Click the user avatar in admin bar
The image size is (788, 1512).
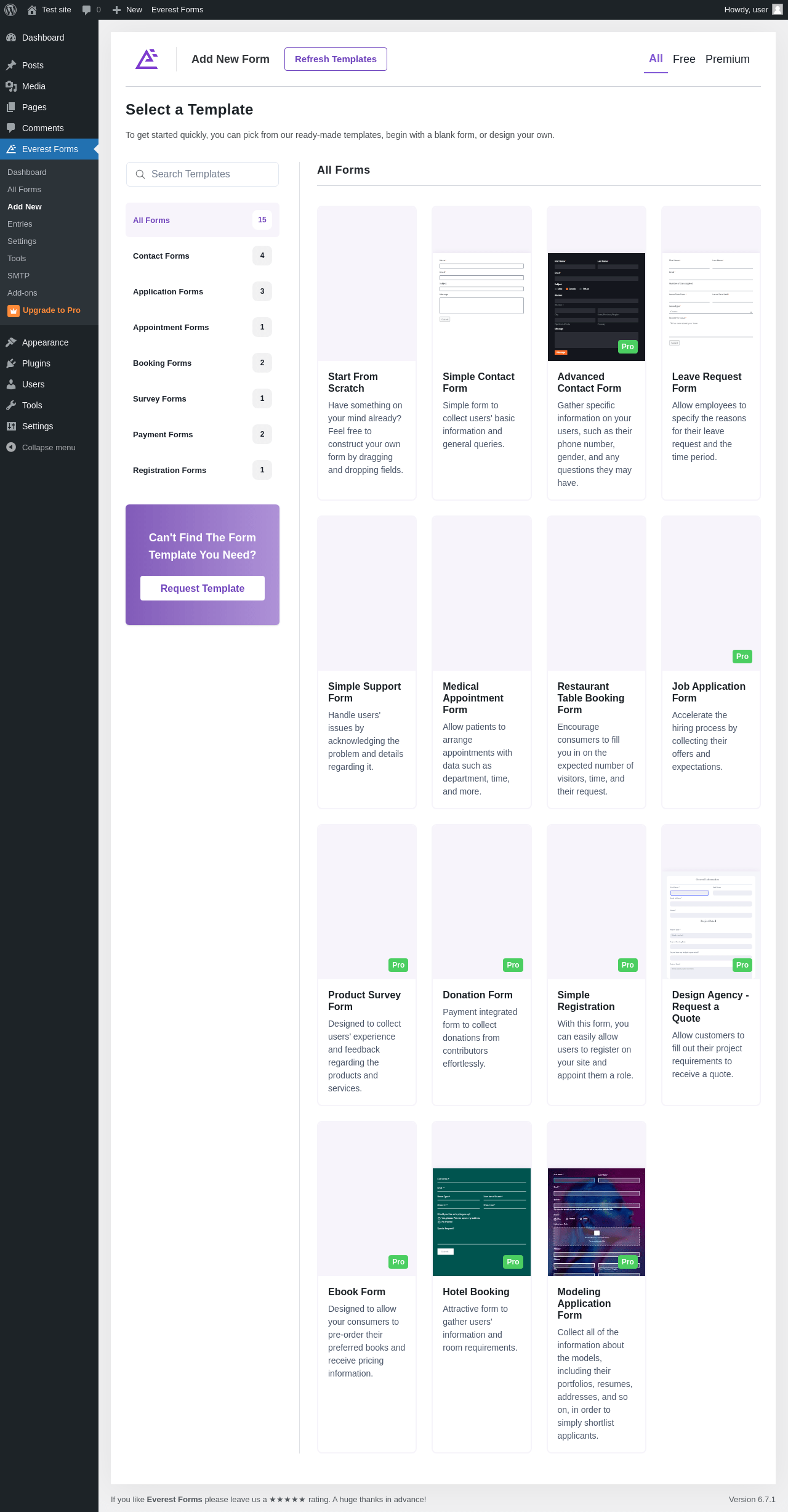pos(778,10)
